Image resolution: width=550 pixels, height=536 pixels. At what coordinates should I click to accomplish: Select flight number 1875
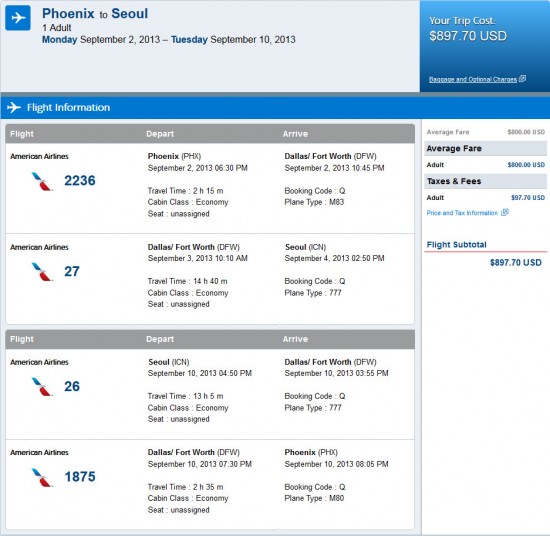tap(80, 477)
